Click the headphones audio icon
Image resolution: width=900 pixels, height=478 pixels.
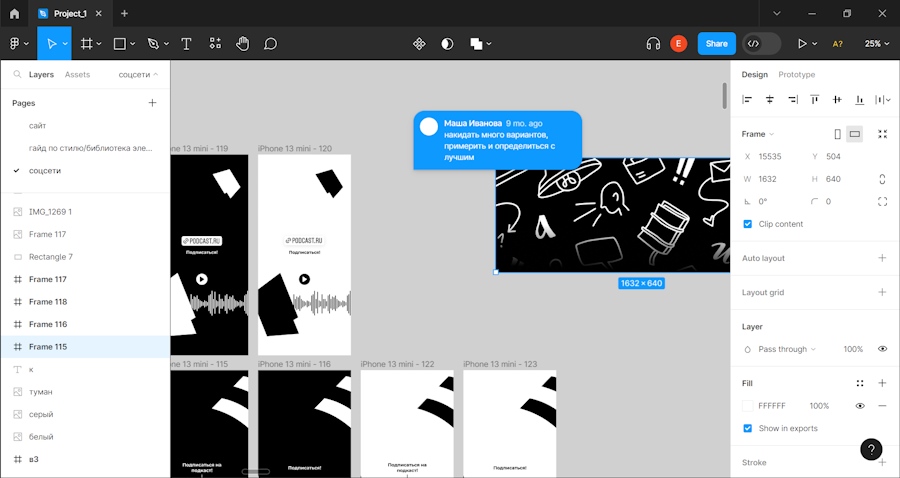(653, 44)
